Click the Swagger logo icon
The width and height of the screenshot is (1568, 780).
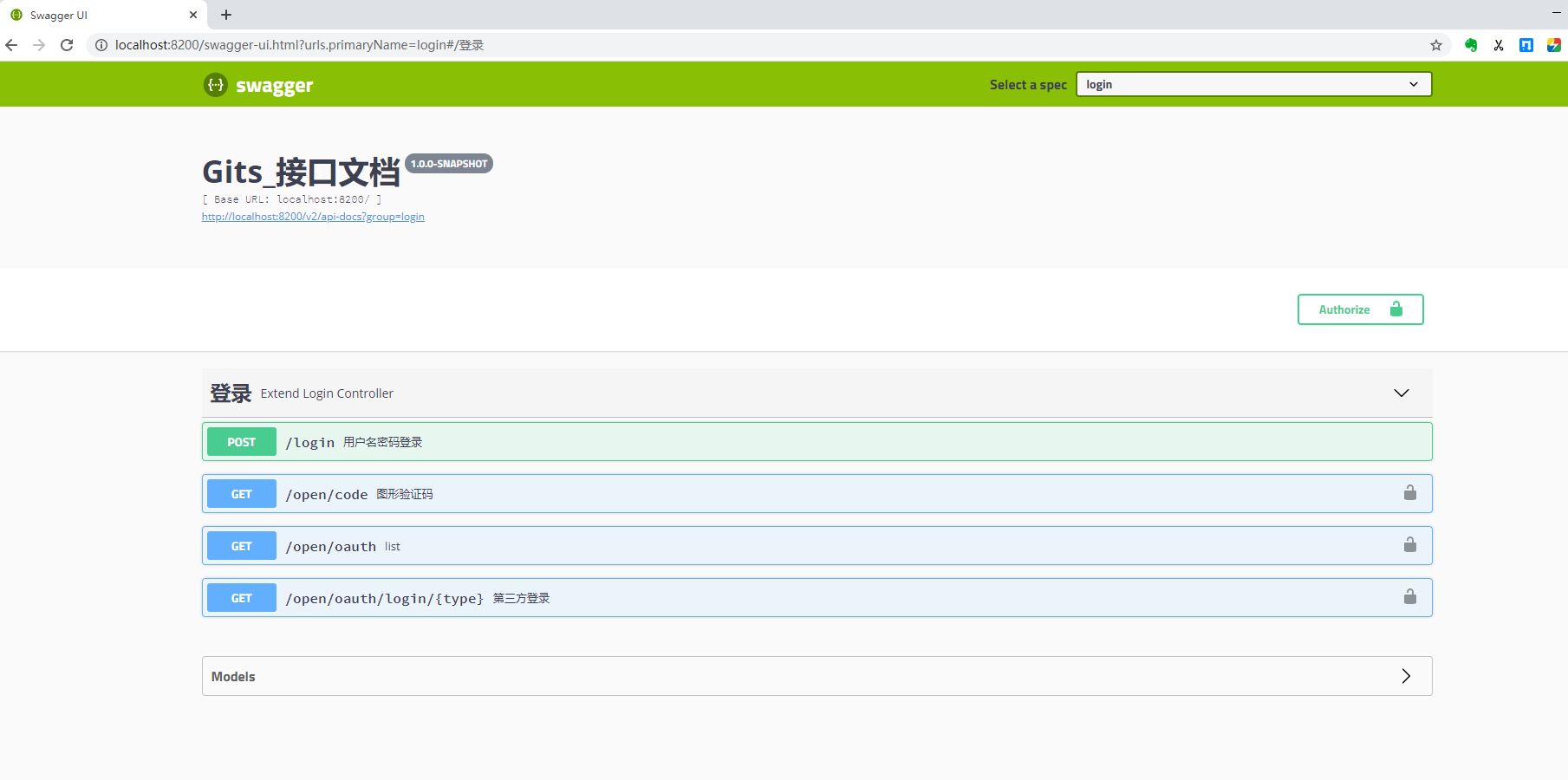pos(215,85)
